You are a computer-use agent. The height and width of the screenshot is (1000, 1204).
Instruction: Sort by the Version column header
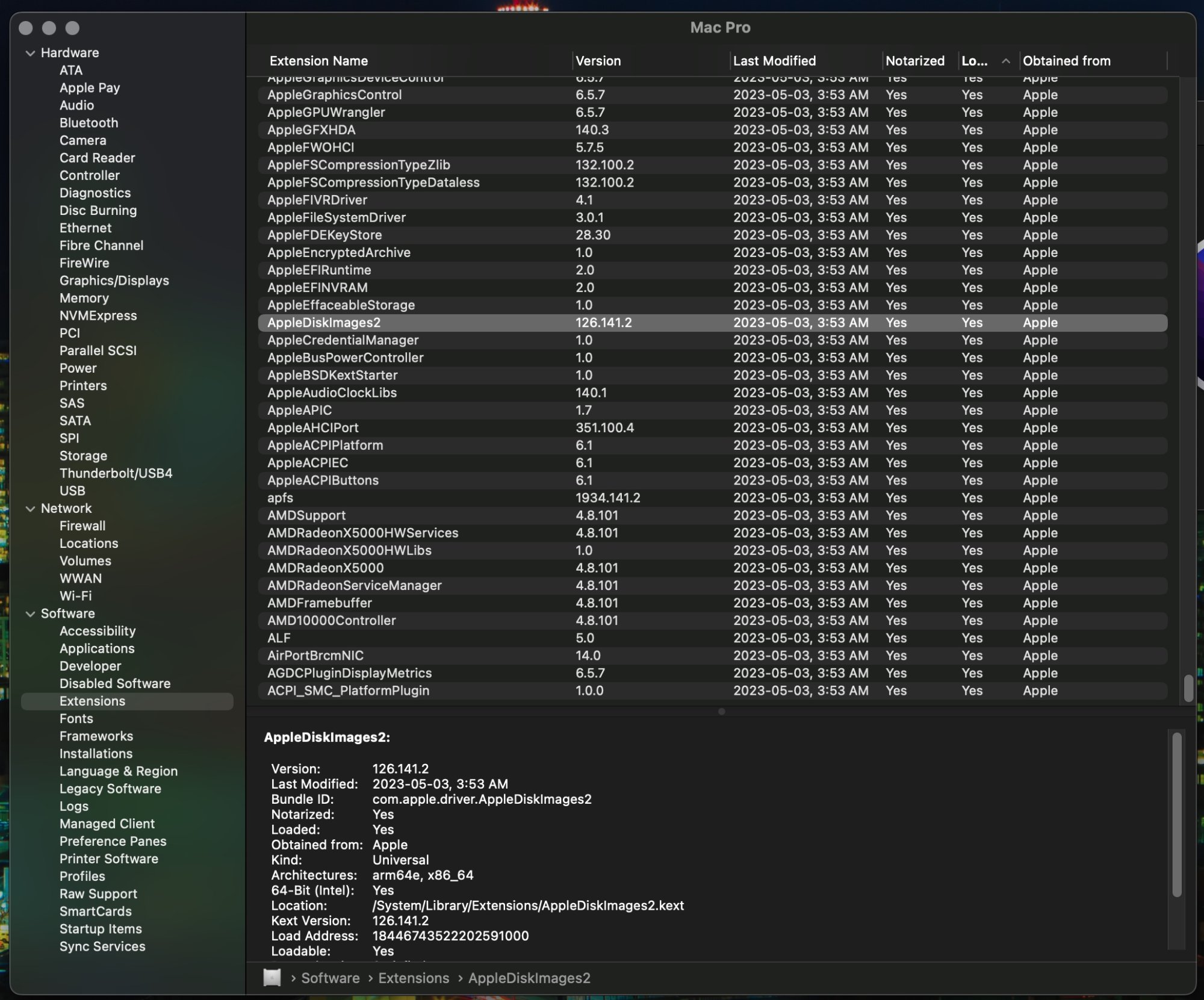(598, 61)
